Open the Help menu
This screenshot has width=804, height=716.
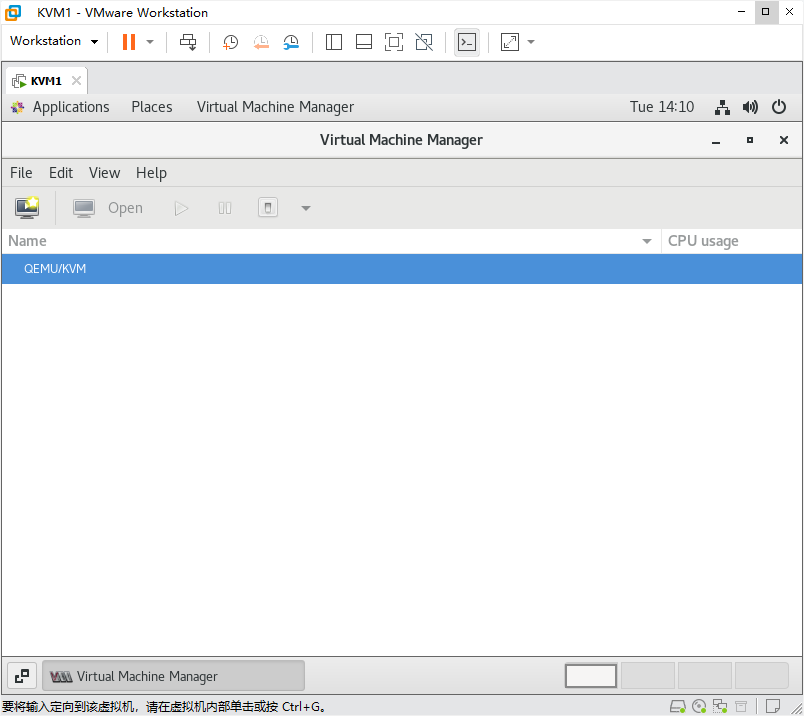coord(151,173)
